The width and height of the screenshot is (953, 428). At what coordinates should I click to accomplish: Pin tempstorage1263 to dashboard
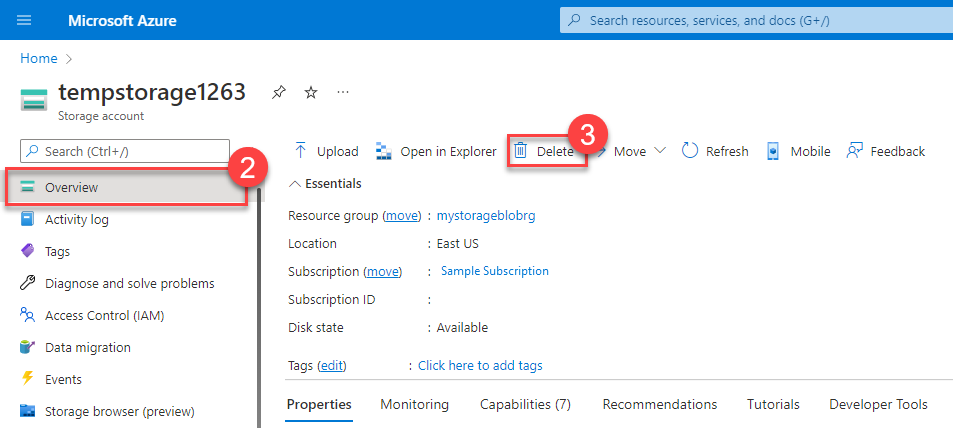tap(279, 92)
